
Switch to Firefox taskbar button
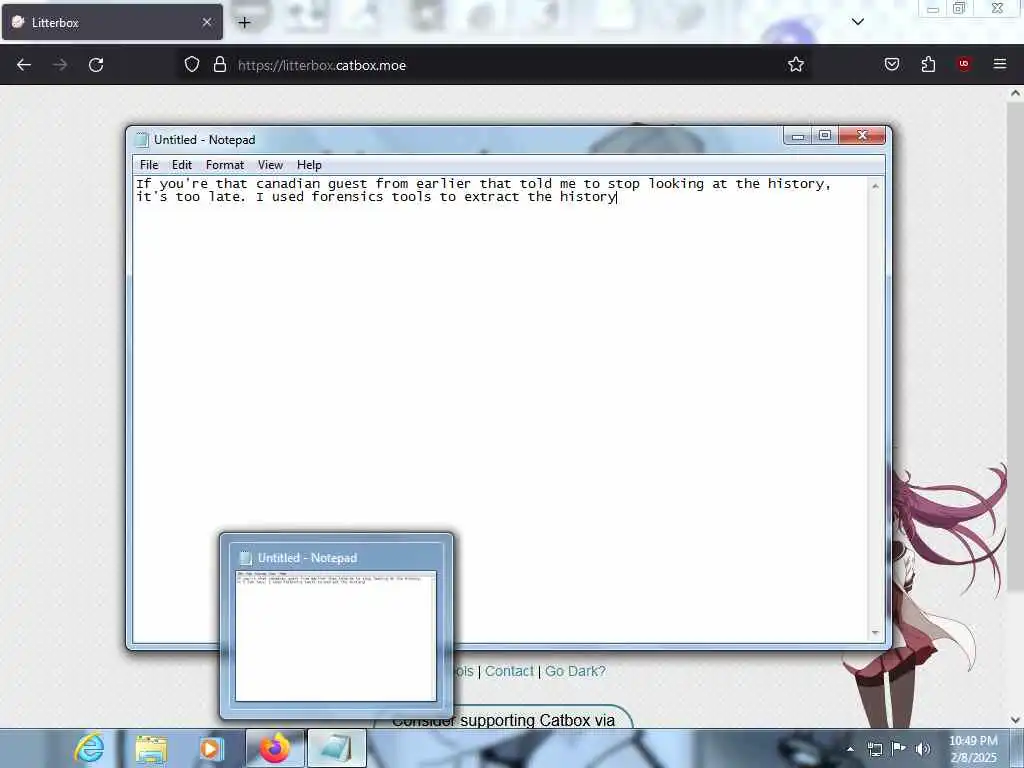(x=275, y=748)
